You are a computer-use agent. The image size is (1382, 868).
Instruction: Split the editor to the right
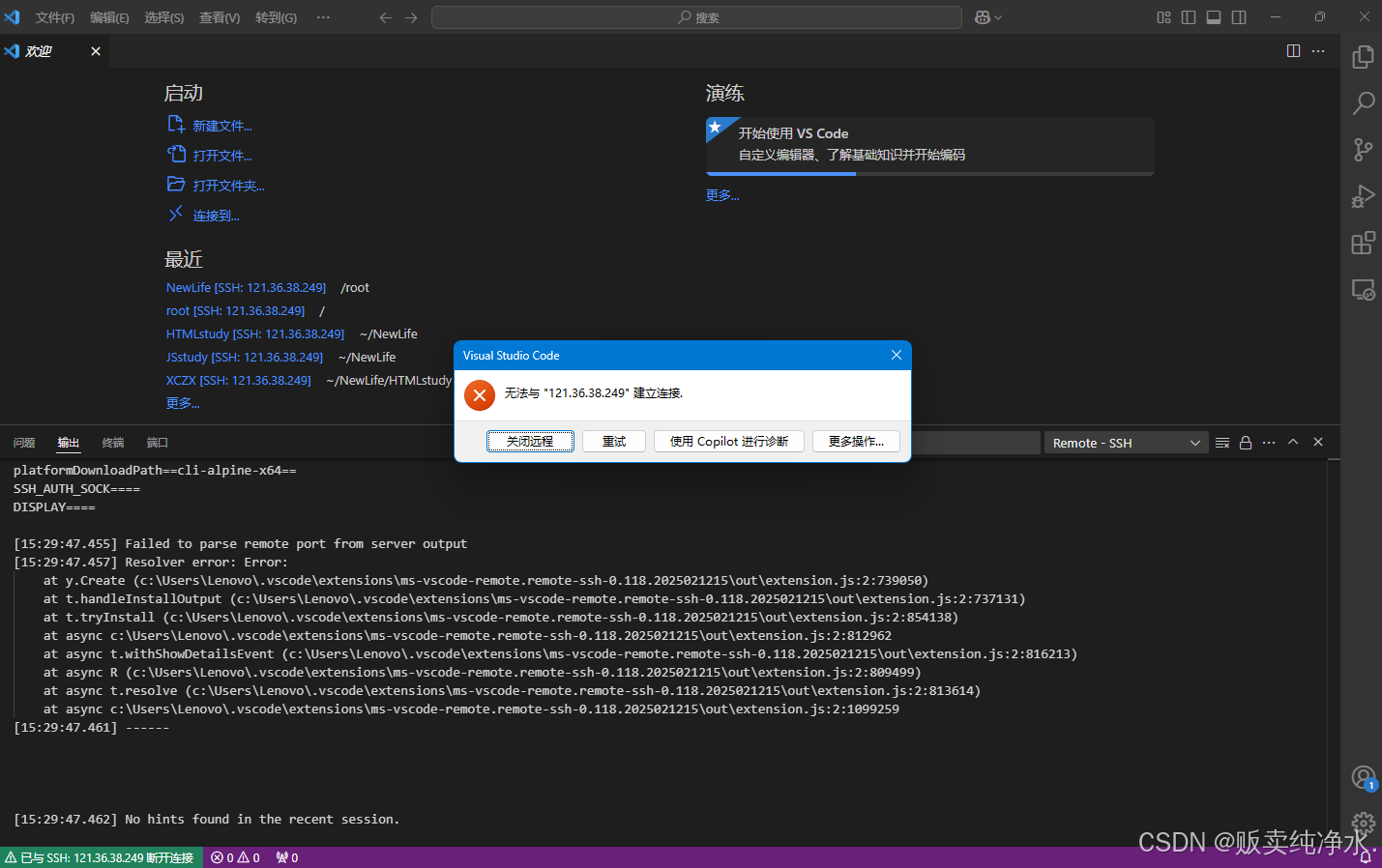click(x=1293, y=51)
